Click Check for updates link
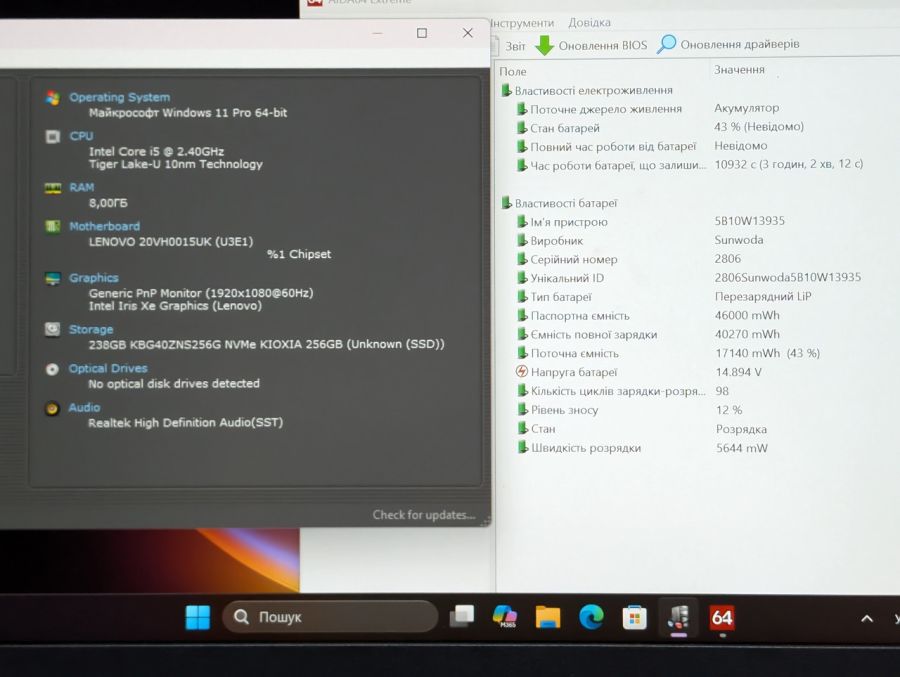This screenshot has height=677, width=900. pyautogui.click(x=424, y=515)
